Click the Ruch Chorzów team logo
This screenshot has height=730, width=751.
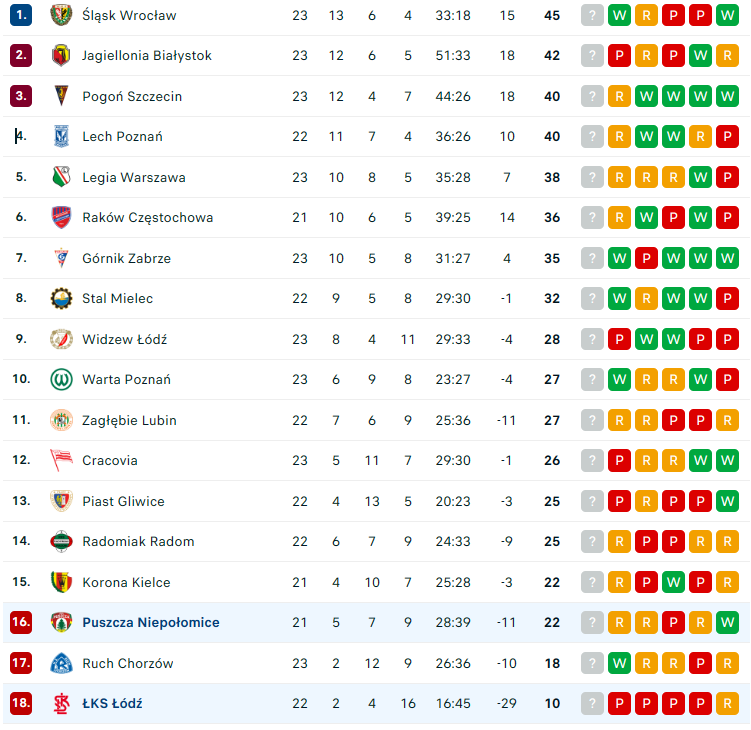tap(62, 663)
